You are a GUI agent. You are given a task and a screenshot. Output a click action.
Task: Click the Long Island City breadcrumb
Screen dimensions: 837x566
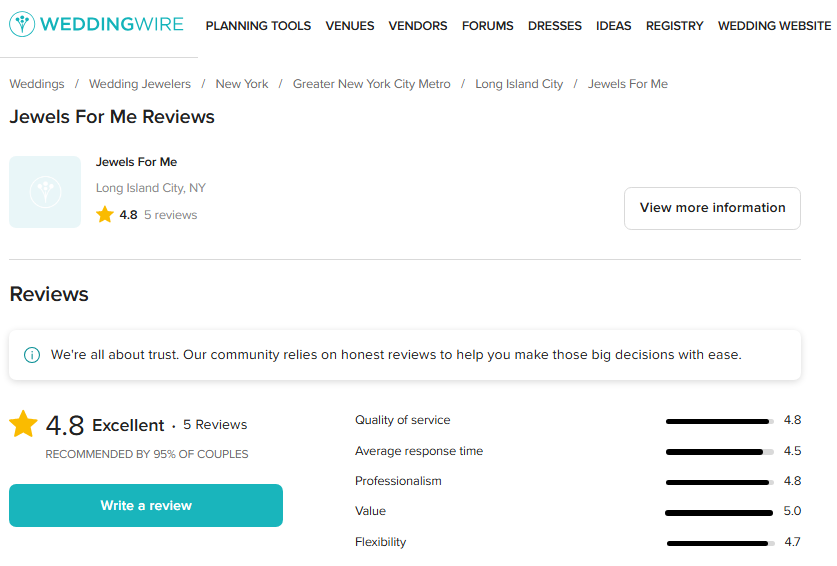[x=519, y=84]
